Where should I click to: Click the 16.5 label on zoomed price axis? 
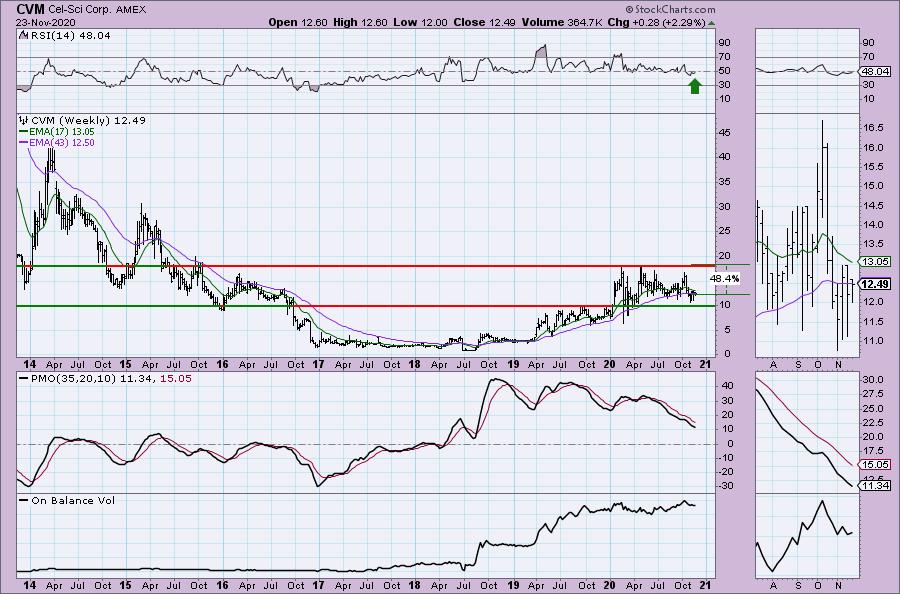872,128
